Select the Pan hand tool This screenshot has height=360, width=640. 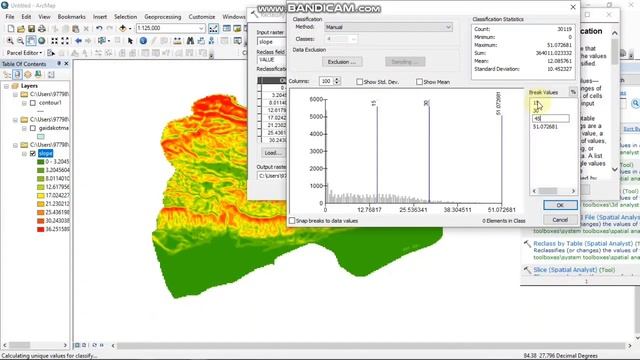(x=31, y=41)
